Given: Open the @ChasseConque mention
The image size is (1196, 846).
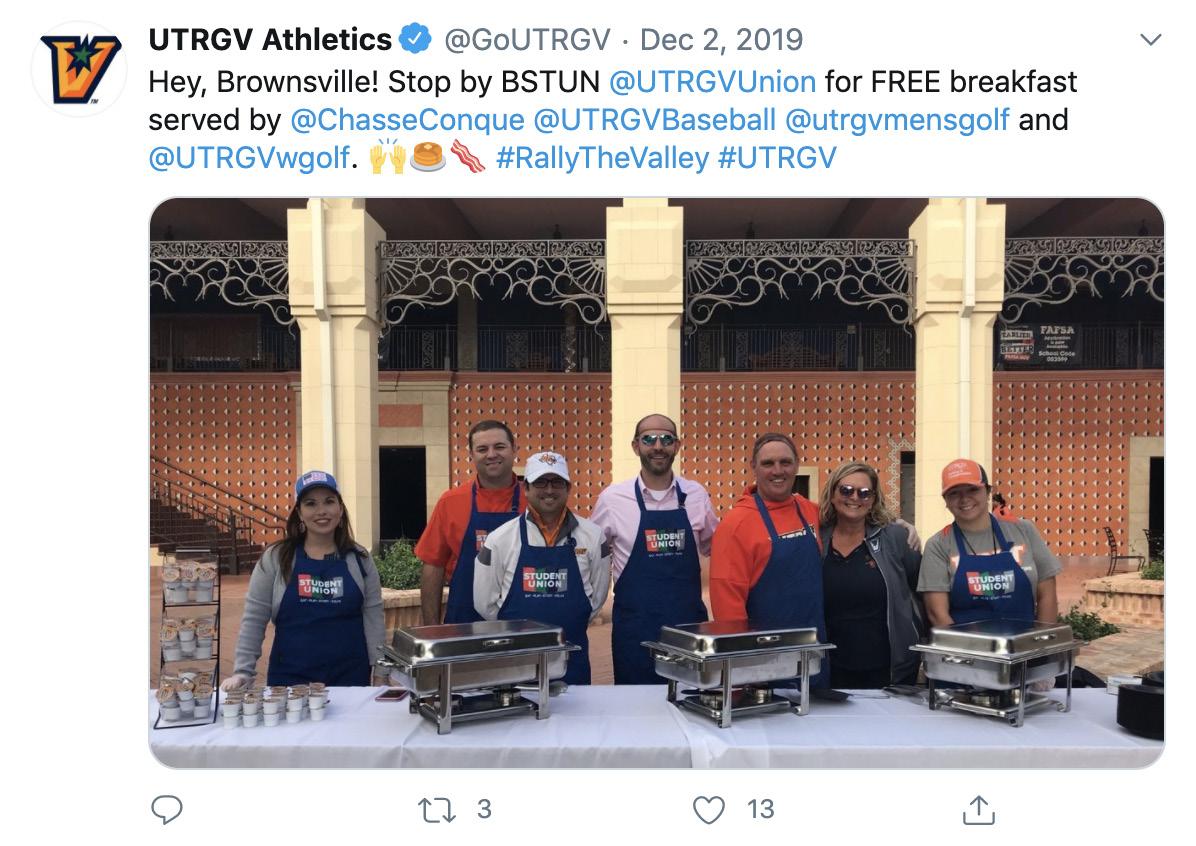Looking at the screenshot, I should pyautogui.click(x=407, y=120).
